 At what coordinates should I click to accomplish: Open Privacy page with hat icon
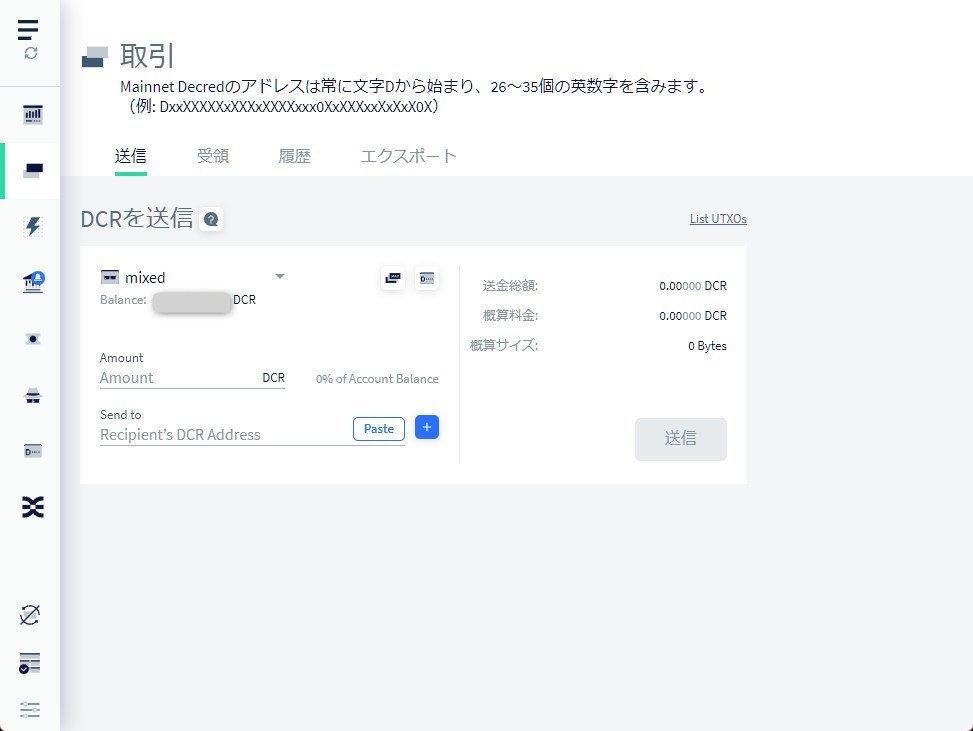coord(32,396)
